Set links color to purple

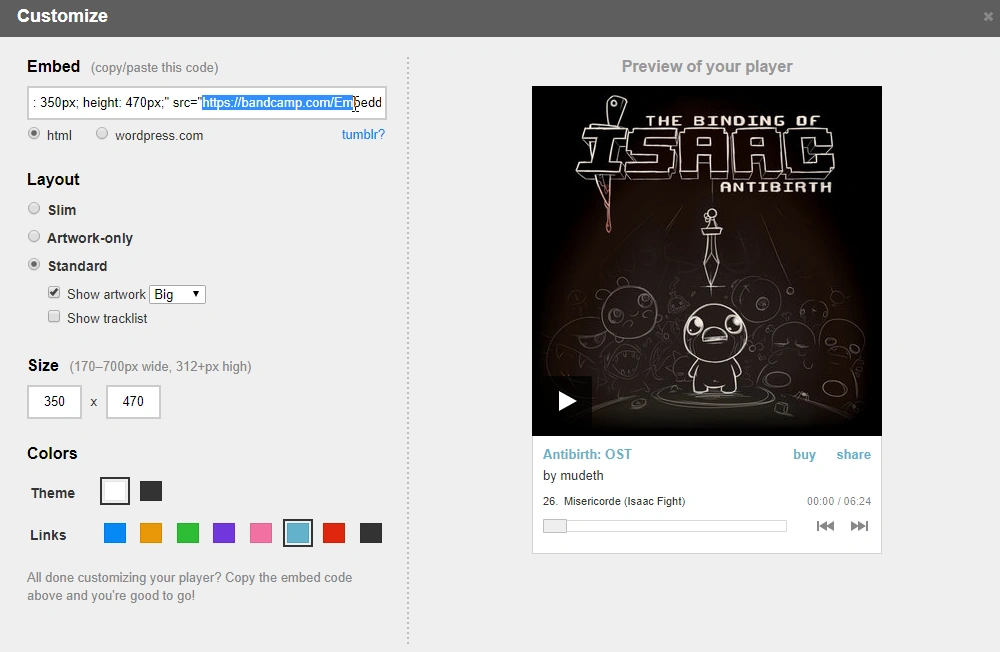pyautogui.click(x=224, y=533)
